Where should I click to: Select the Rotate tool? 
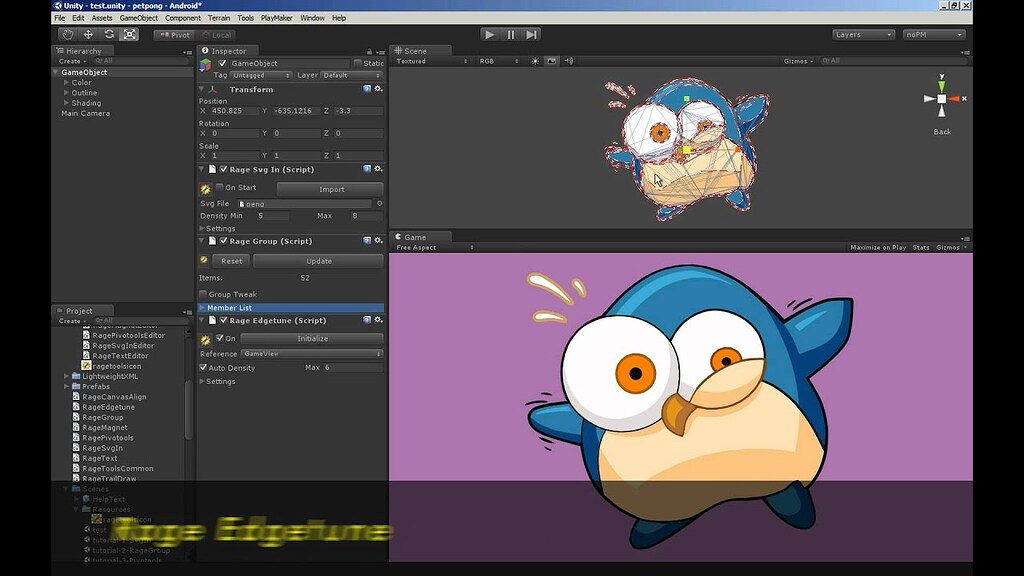(x=110, y=34)
